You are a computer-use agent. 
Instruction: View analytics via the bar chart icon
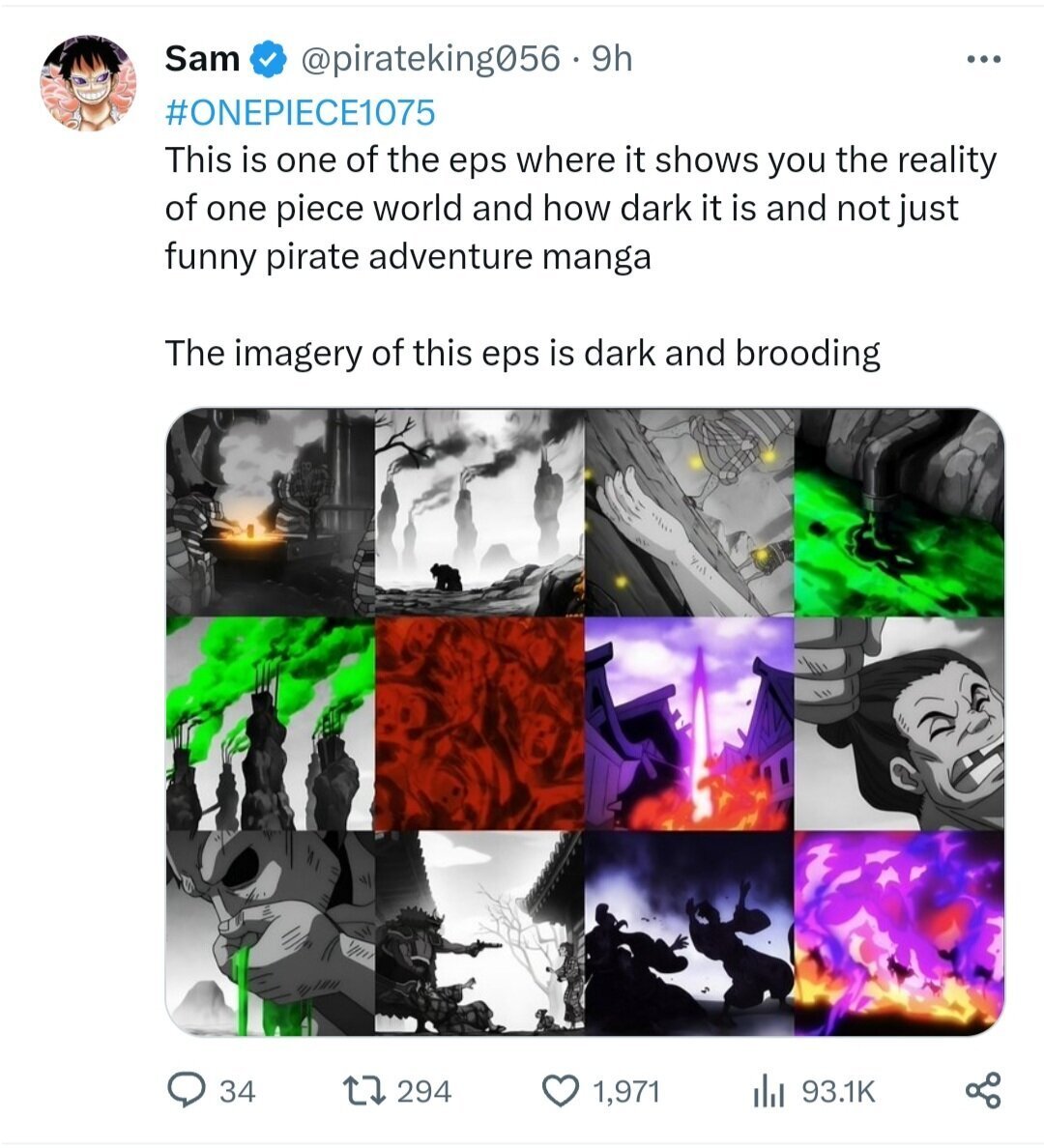click(768, 1091)
